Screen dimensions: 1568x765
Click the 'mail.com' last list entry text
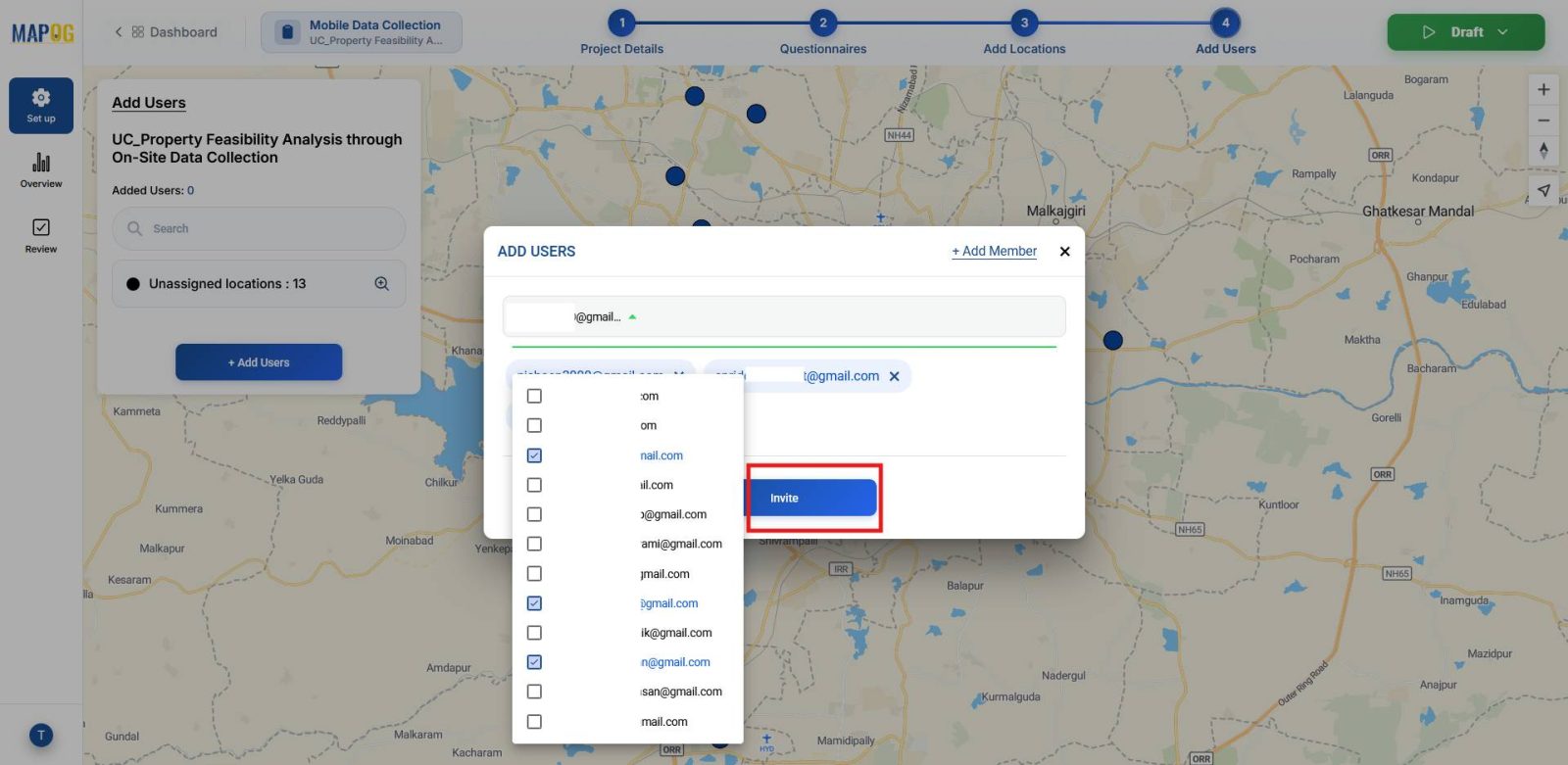[x=664, y=722]
